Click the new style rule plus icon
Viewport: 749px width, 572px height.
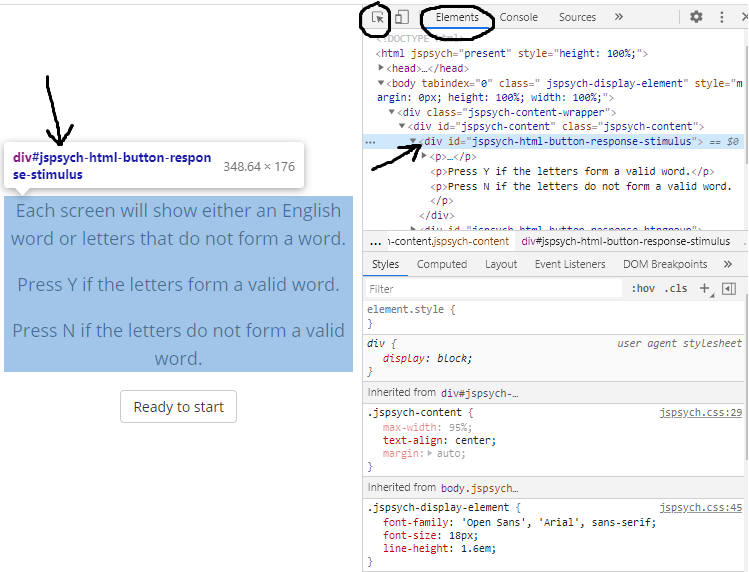point(704,288)
